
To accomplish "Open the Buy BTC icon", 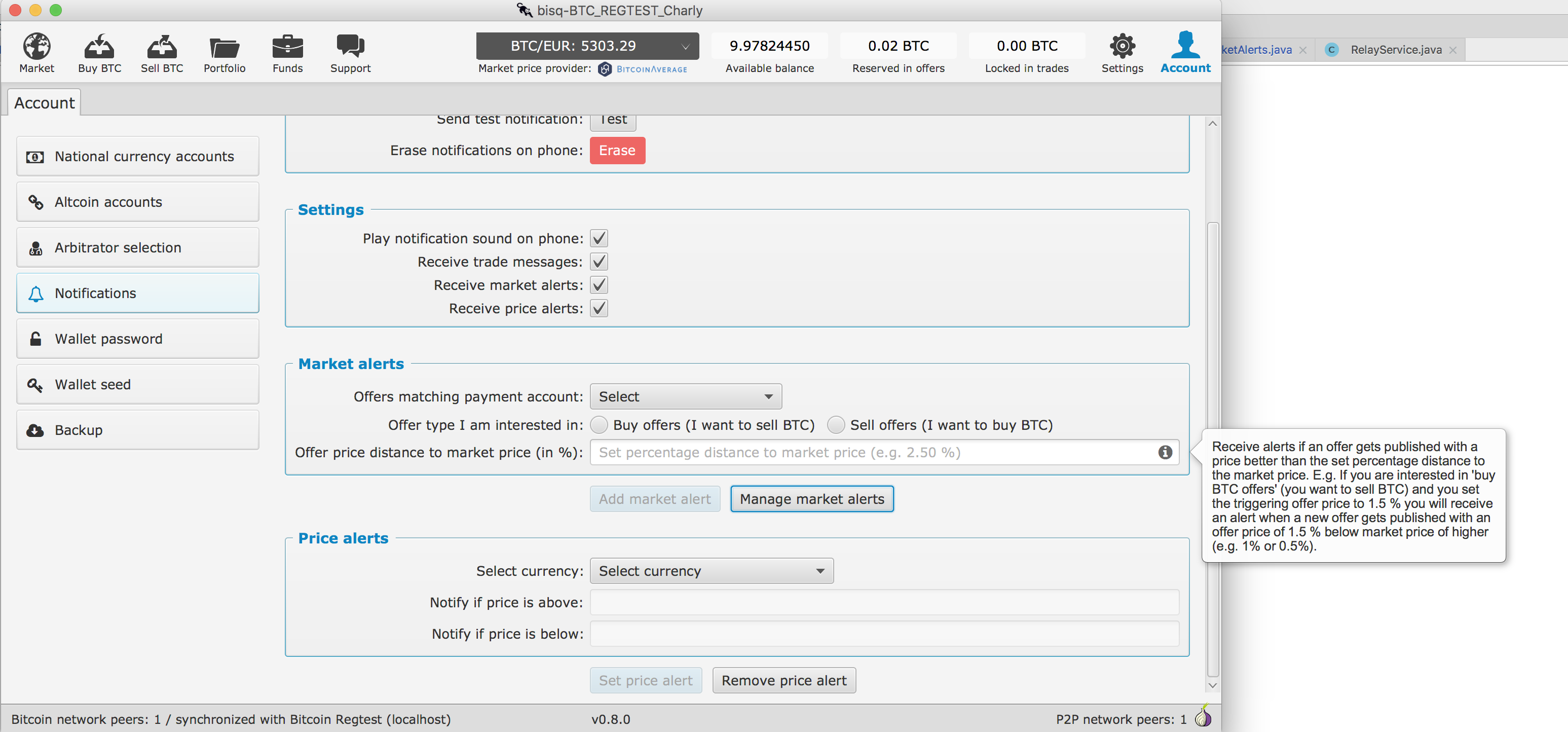I will [x=99, y=46].
